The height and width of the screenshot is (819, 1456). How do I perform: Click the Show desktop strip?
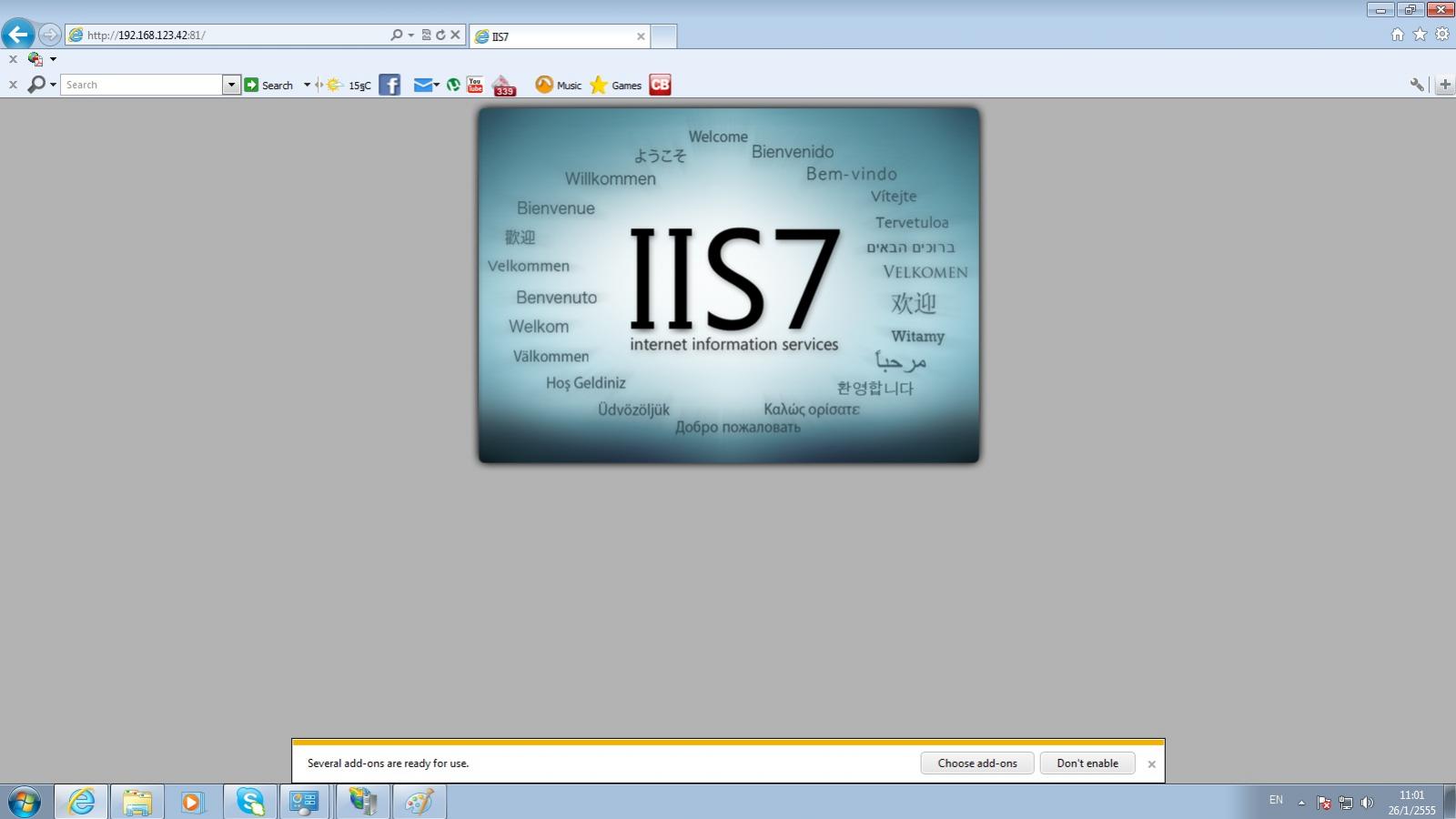(x=1450, y=802)
